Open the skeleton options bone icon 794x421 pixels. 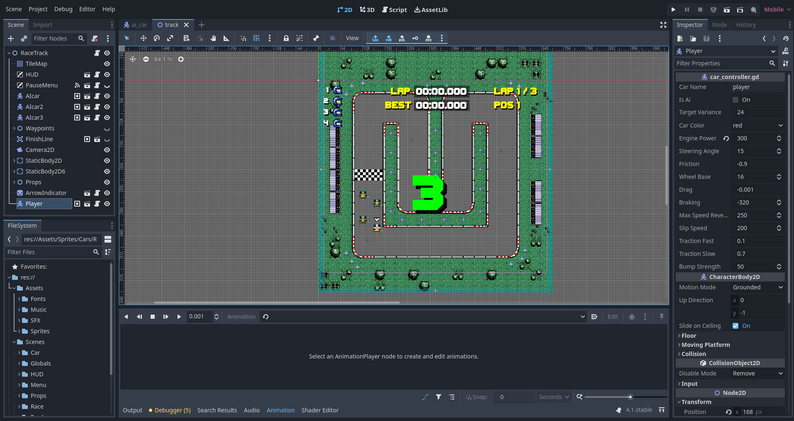[x=316, y=38]
